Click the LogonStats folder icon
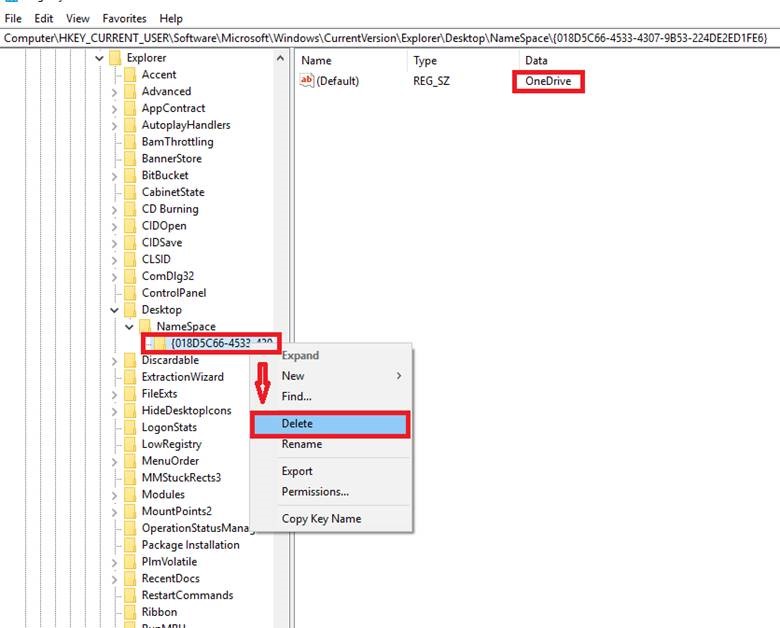780x628 pixels. [x=130, y=427]
